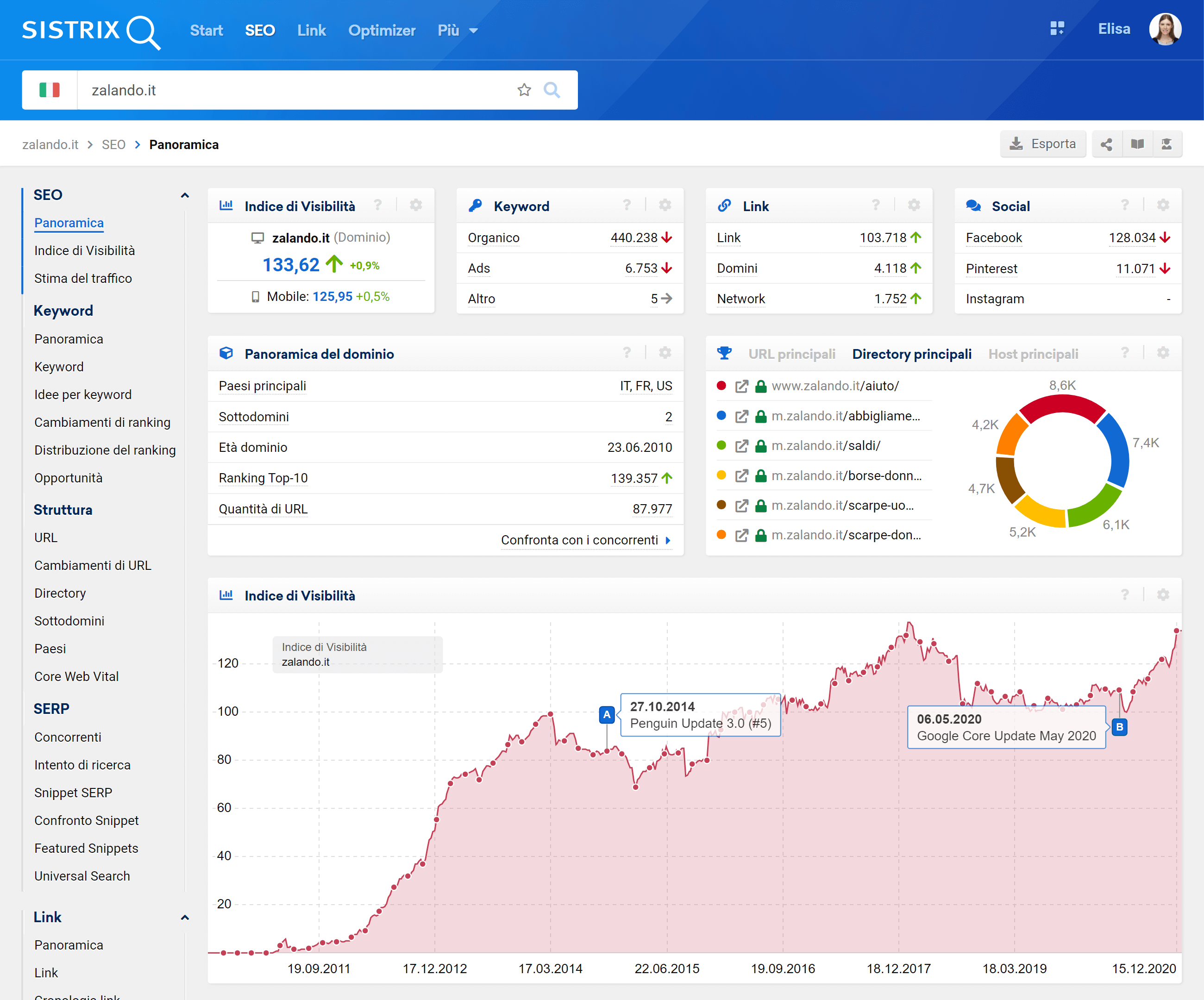Open Social box help question mark
Screen dimensions: 1204x1000
[x=1125, y=205]
